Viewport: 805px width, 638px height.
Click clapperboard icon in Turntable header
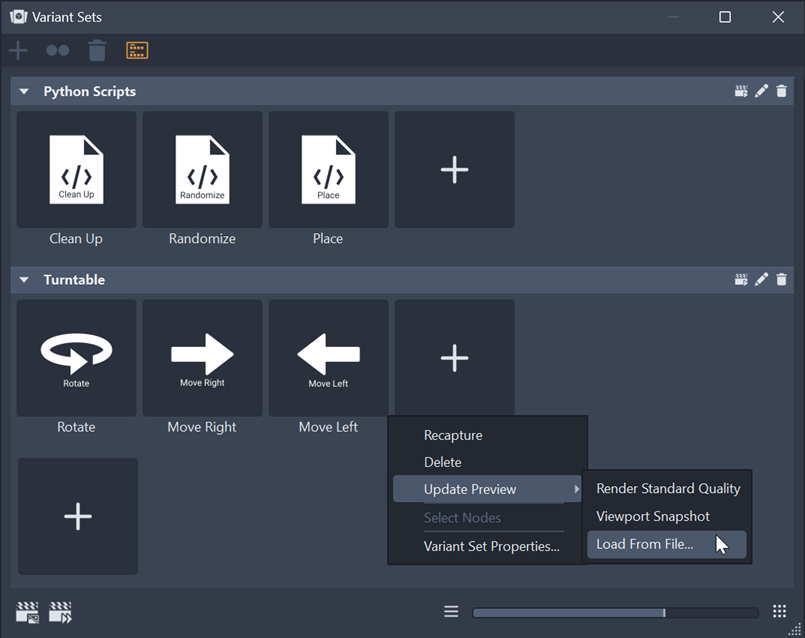741,280
